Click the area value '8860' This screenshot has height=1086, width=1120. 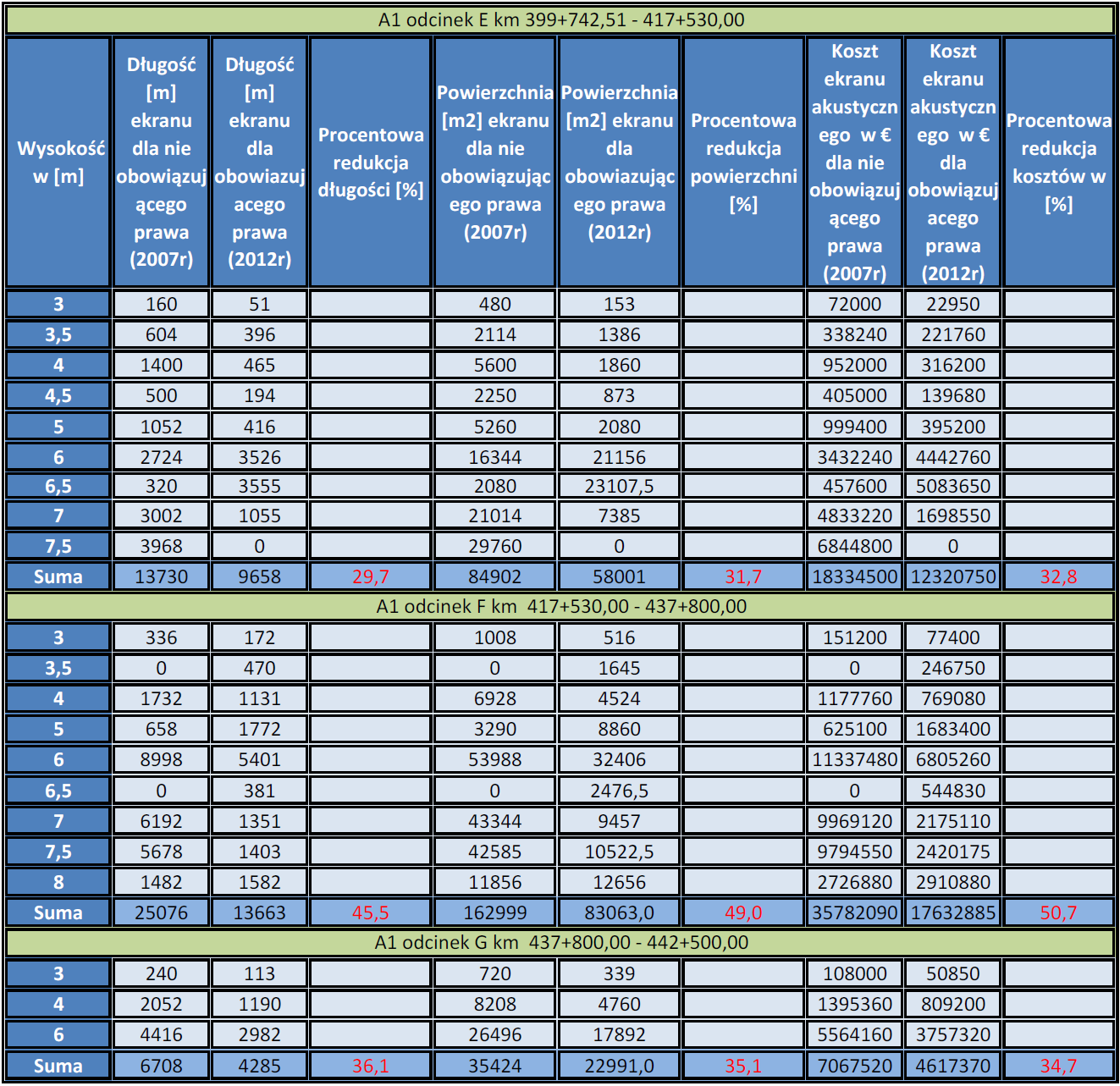[619, 729]
